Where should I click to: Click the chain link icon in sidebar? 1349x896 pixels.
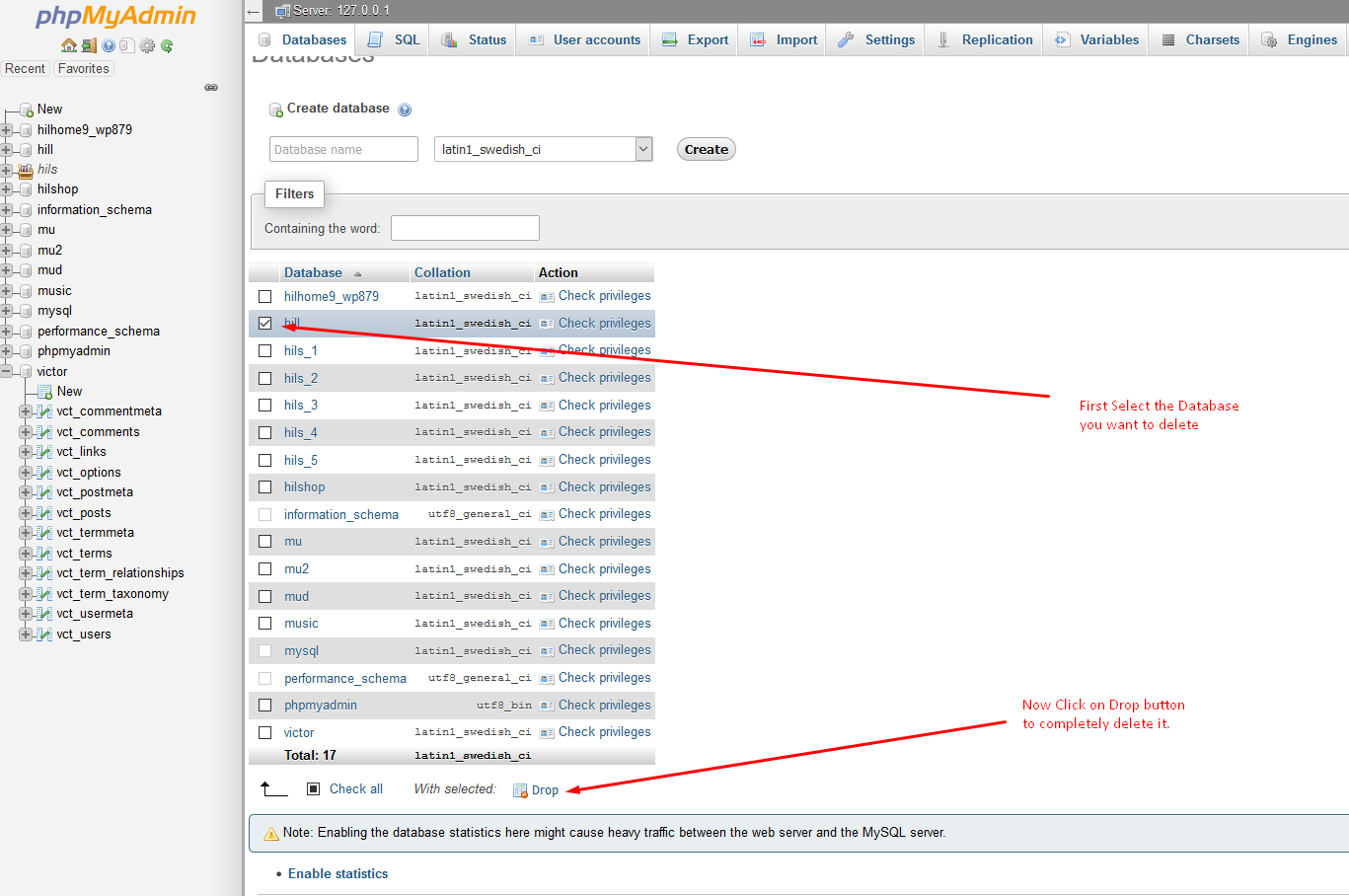(211, 88)
